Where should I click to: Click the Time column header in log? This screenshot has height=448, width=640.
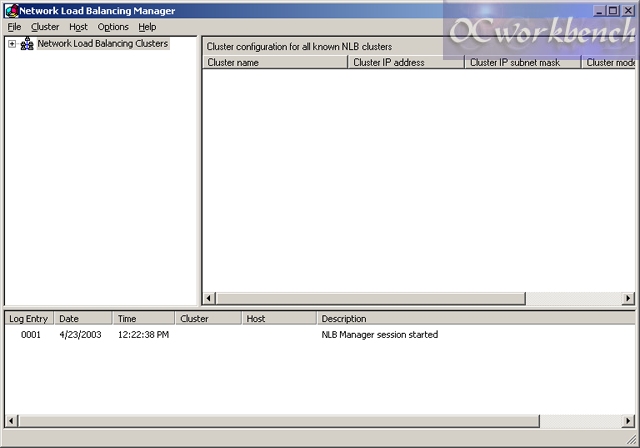[x=144, y=319]
